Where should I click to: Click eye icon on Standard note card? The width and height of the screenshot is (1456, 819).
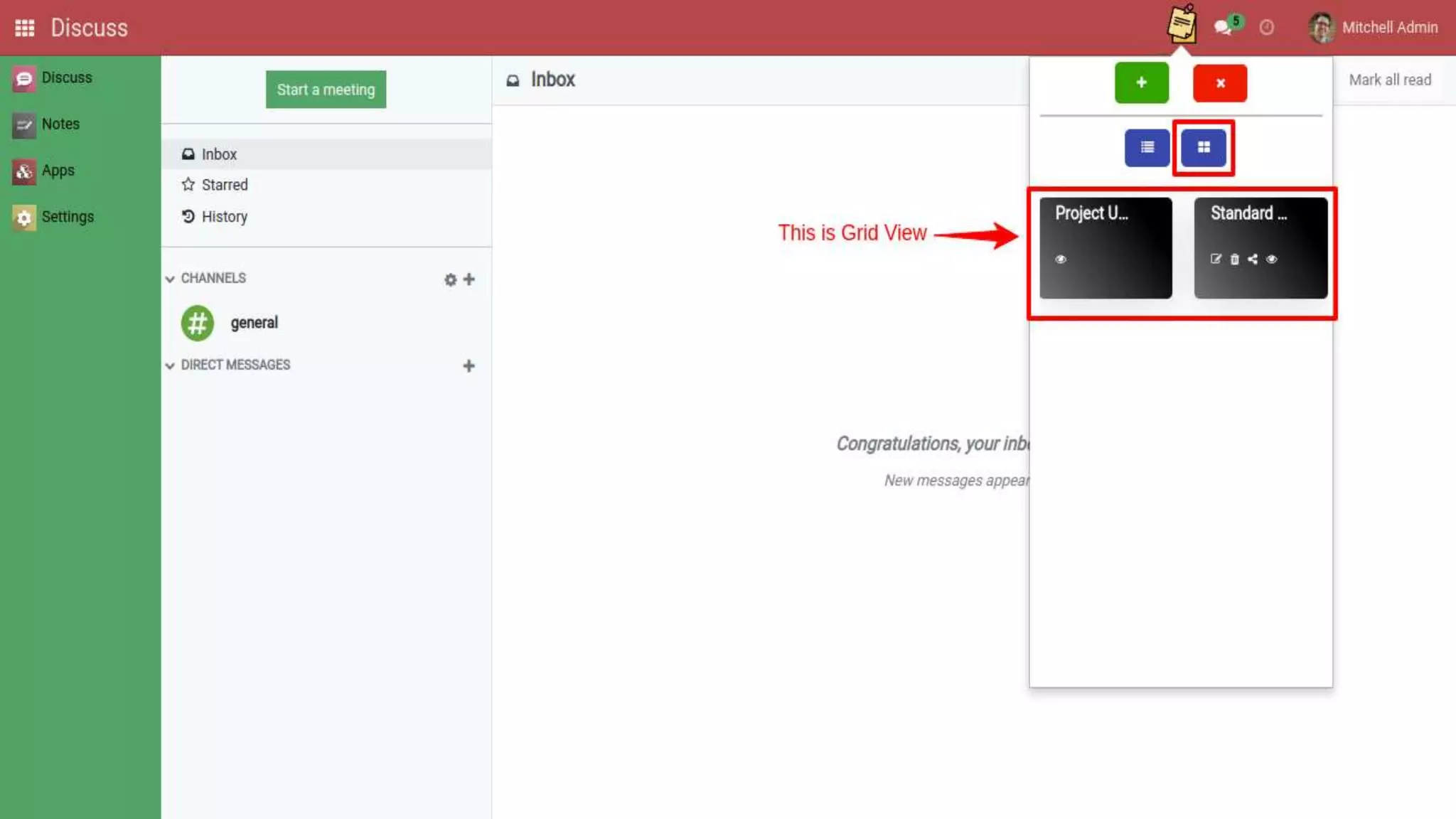pos(1272,259)
